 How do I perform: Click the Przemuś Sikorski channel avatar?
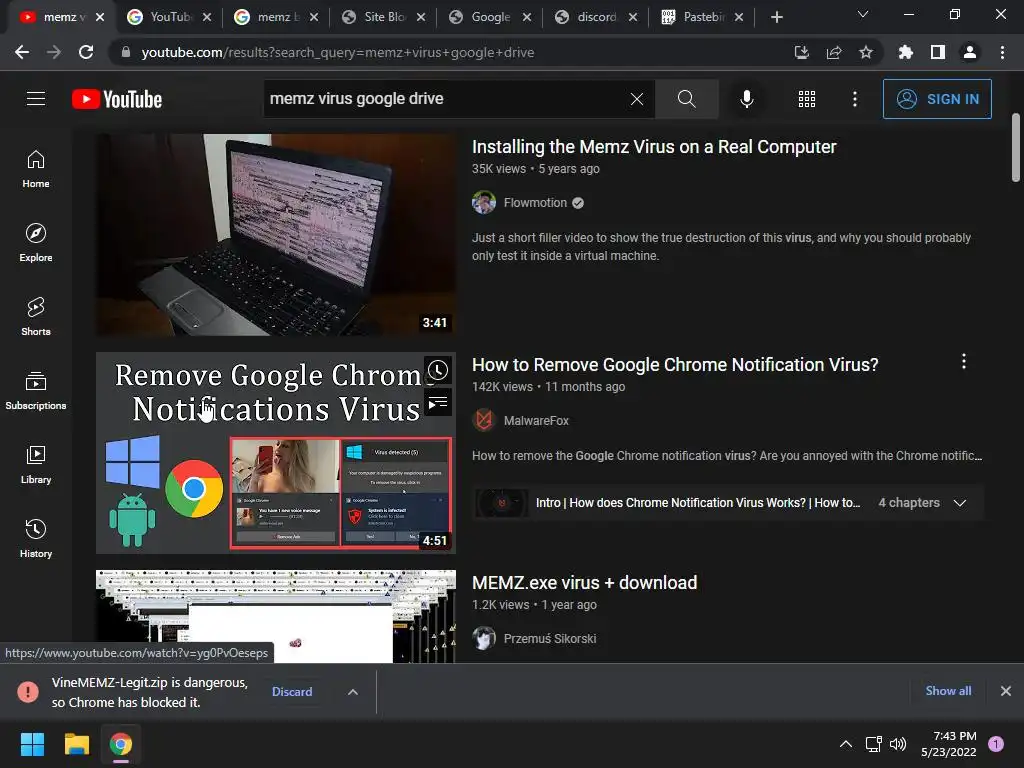[x=484, y=638]
